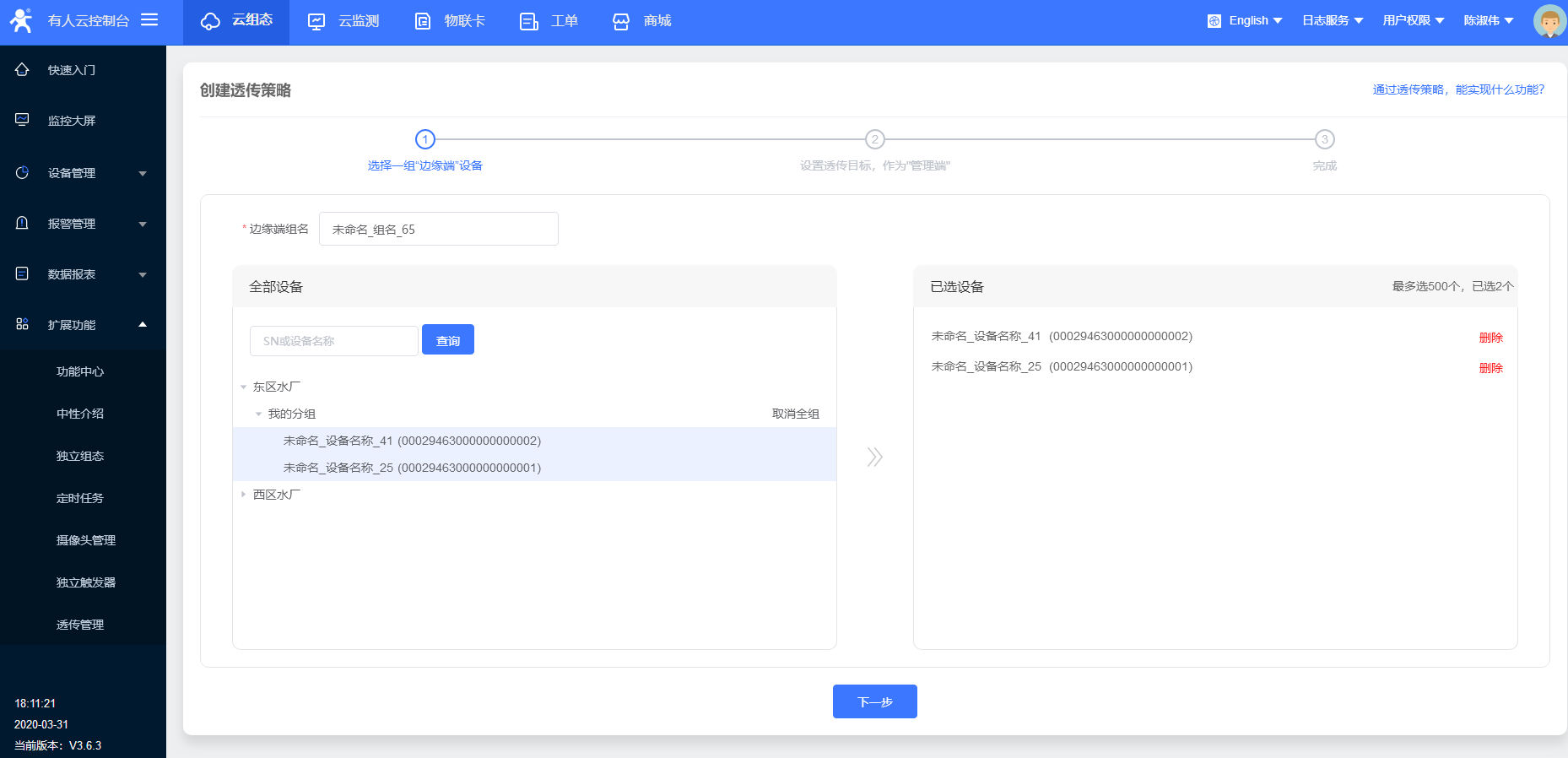Image resolution: width=1568 pixels, height=758 pixels.
Task: Open 独立触发器 submenu item
Action: pyautogui.click(x=86, y=582)
